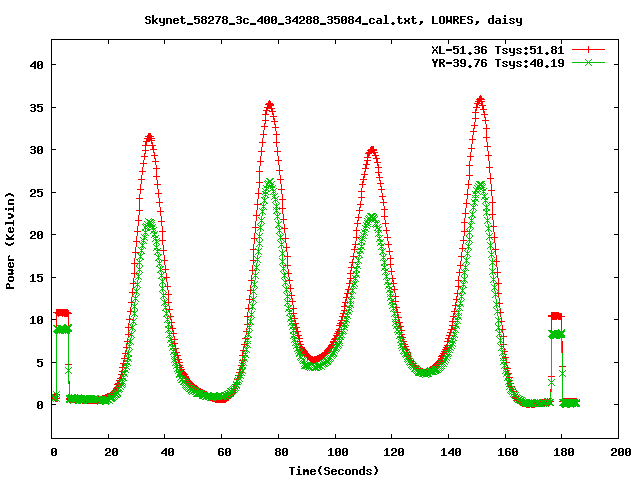
Task: Click y-axis tick label 10
Action: [x=36, y=320]
